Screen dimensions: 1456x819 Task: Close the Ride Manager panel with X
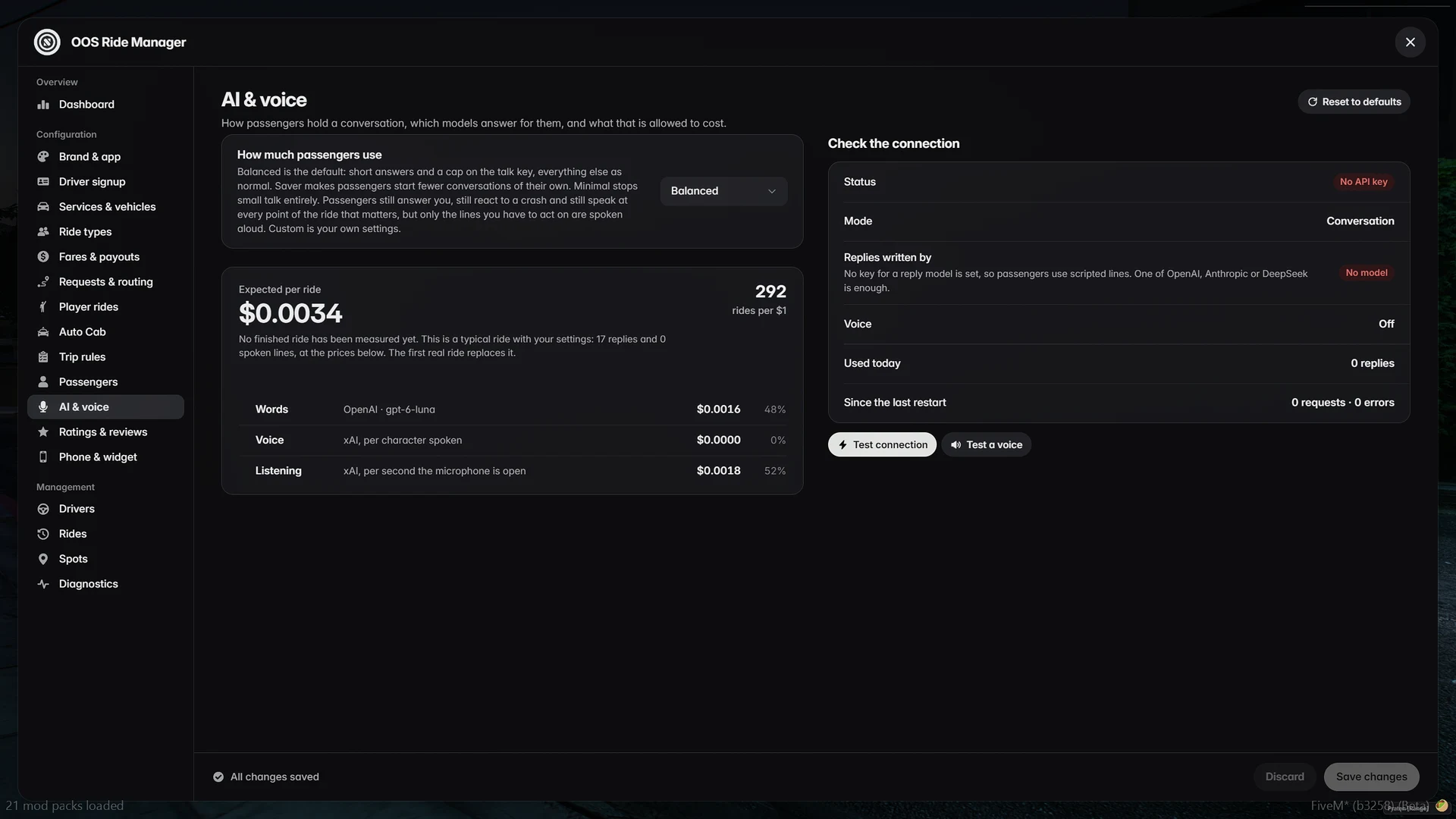pos(1410,42)
